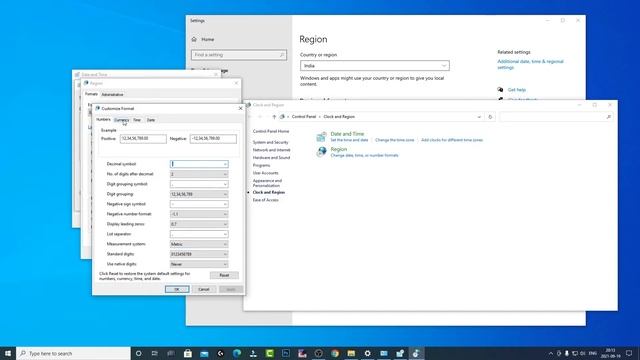
Task: Show hidden system tray icons
Action: (551, 353)
